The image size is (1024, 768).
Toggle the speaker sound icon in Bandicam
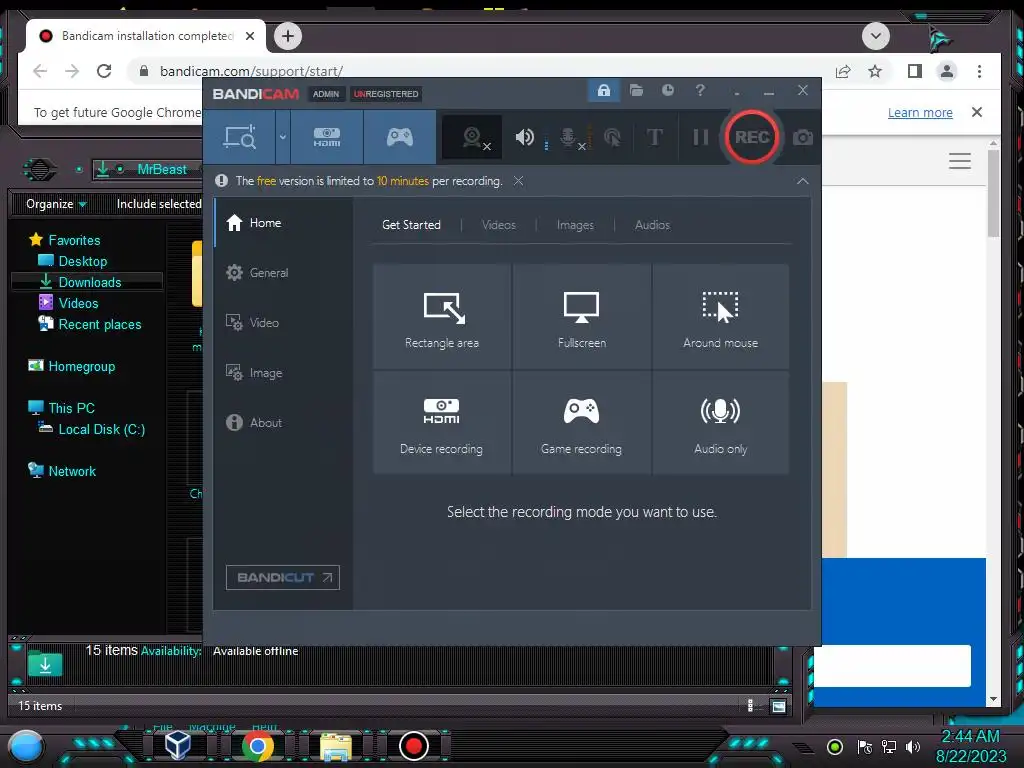(x=524, y=137)
